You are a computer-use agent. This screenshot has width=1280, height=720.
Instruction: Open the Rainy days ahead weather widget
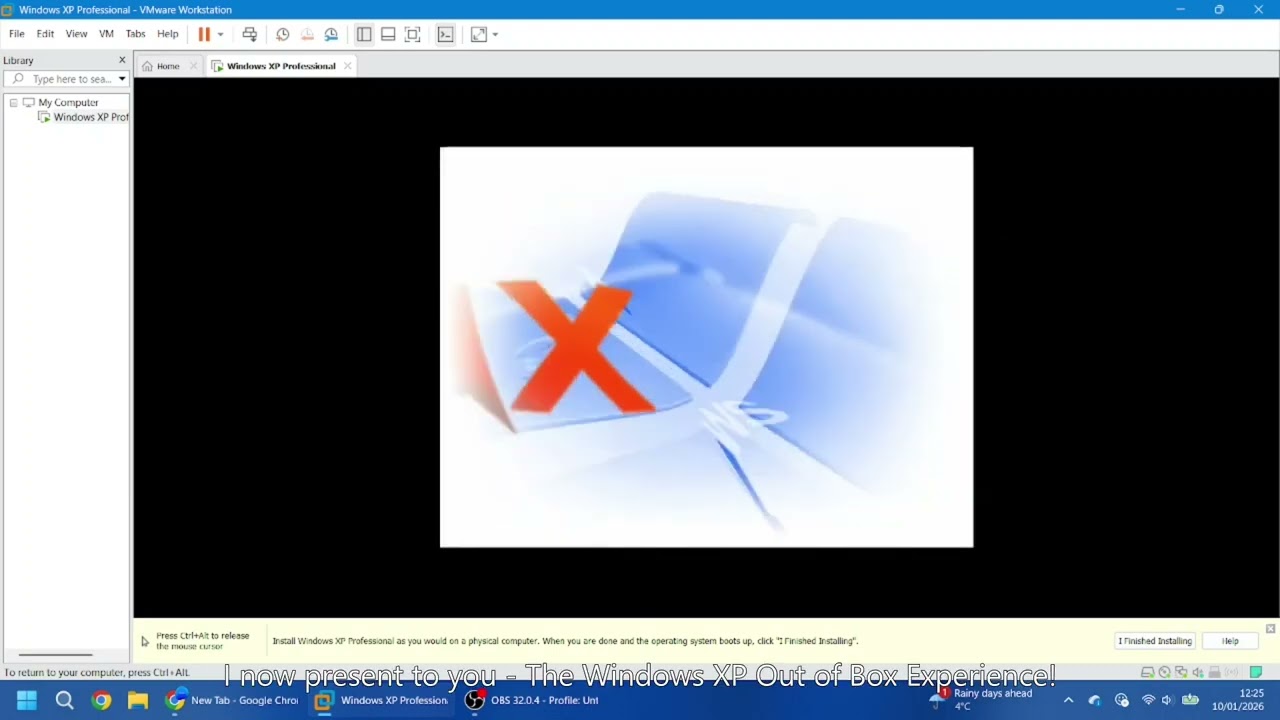[x=982, y=699]
